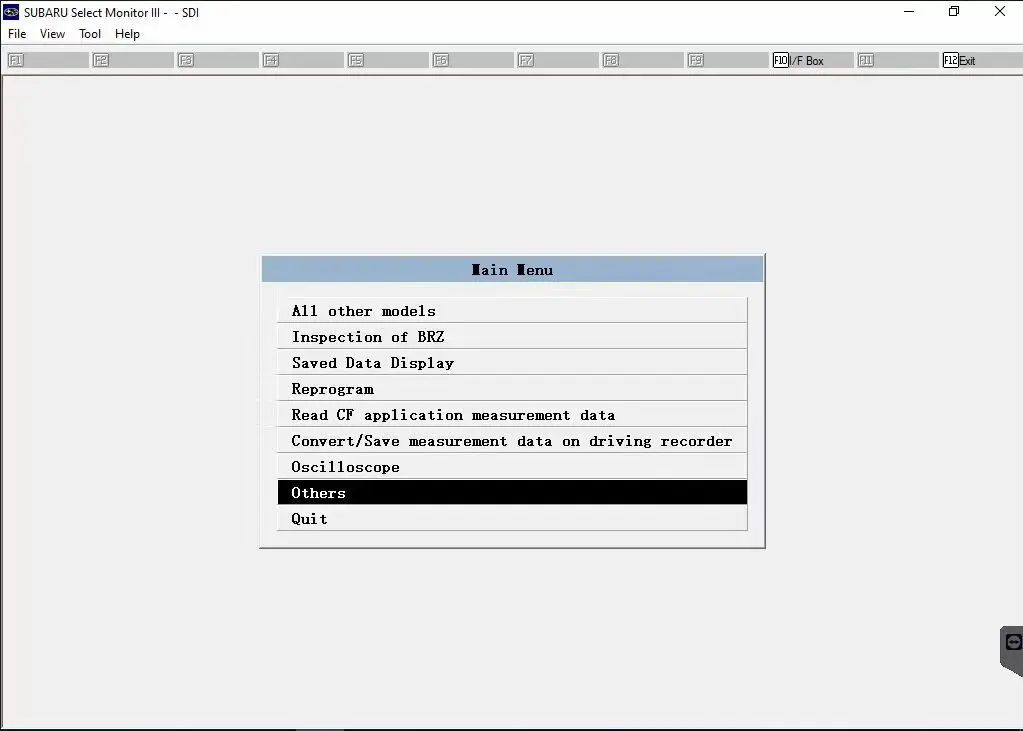Click the F1 function key button

click(x=48, y=61)
